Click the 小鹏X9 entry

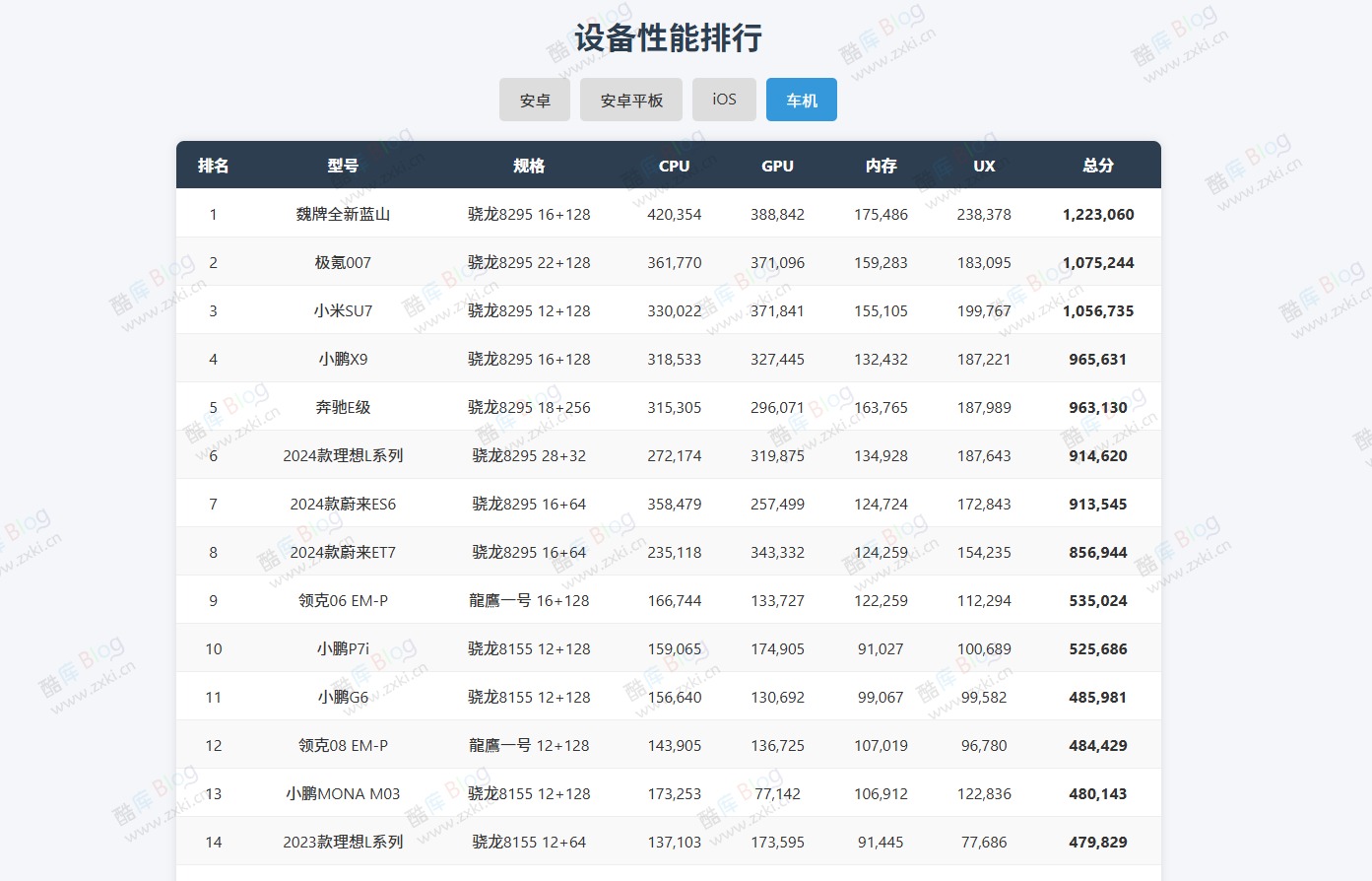tap(342, 359)
